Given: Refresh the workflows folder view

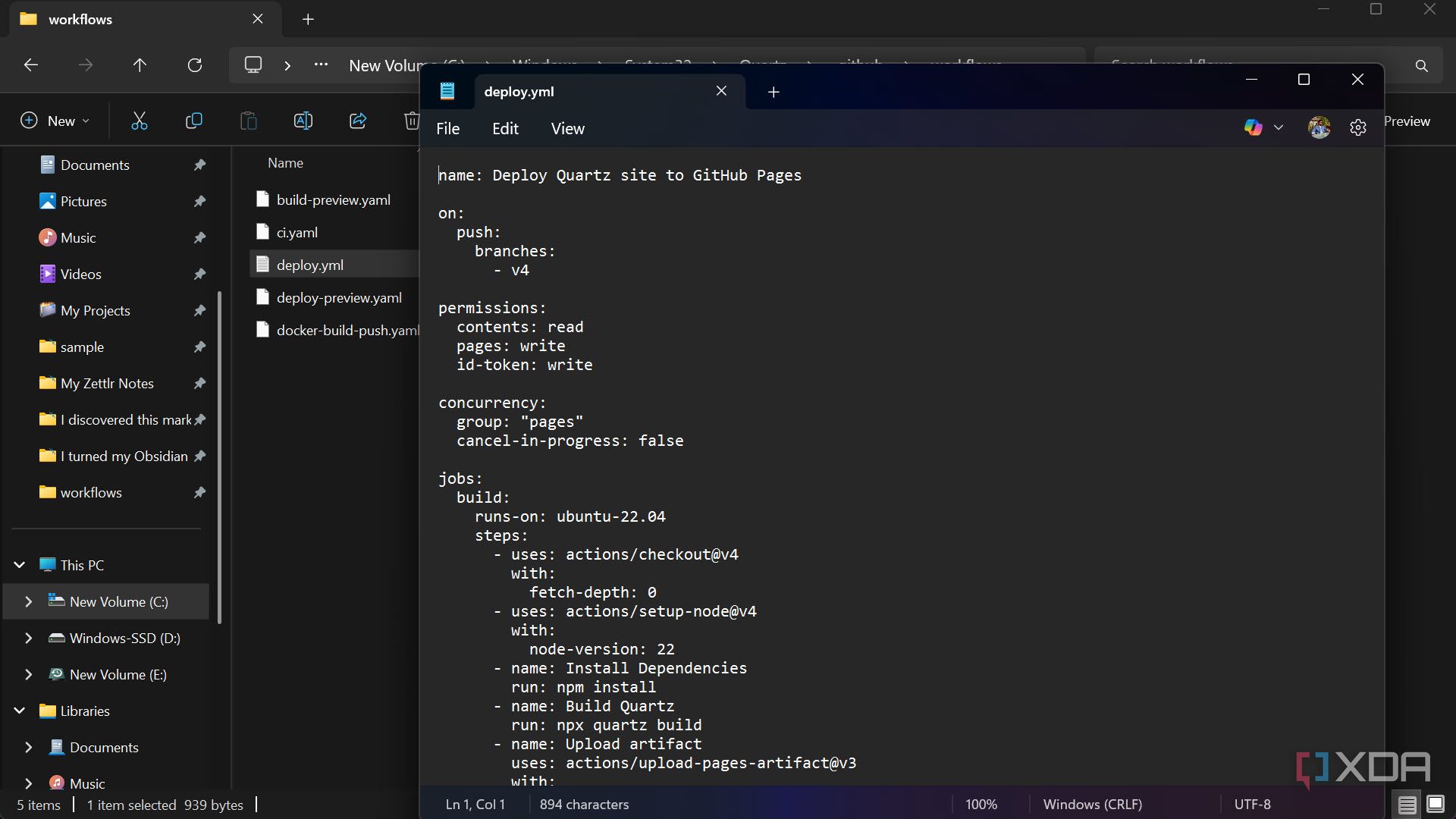Looking at the screenshot, I should (195, 65).
